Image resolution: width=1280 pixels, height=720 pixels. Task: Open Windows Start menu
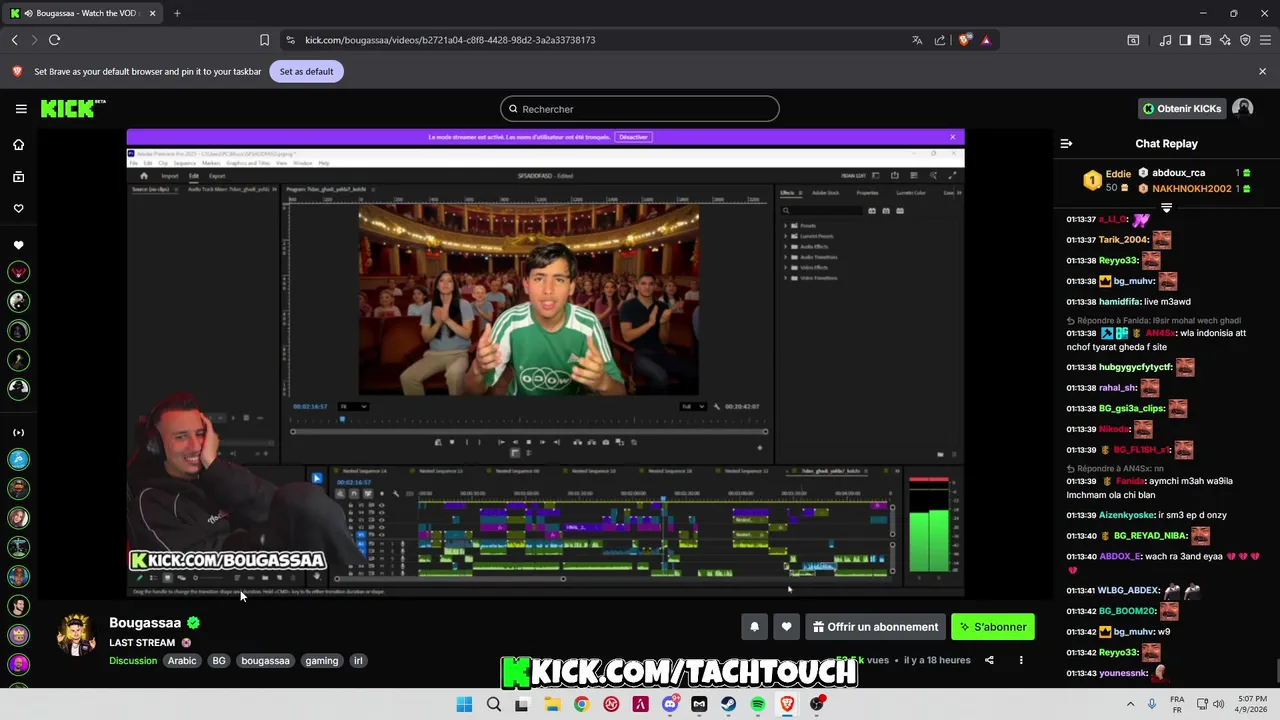point(464,704)
